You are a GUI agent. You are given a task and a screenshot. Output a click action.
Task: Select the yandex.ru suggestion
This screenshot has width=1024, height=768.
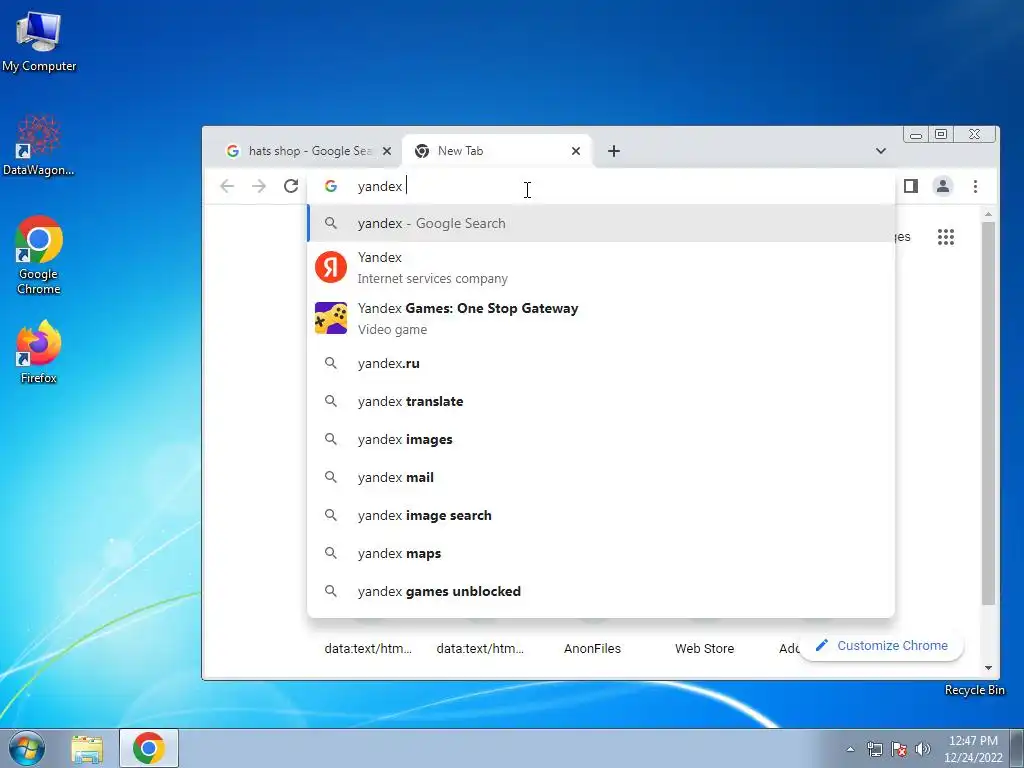(x=601, y=363)
